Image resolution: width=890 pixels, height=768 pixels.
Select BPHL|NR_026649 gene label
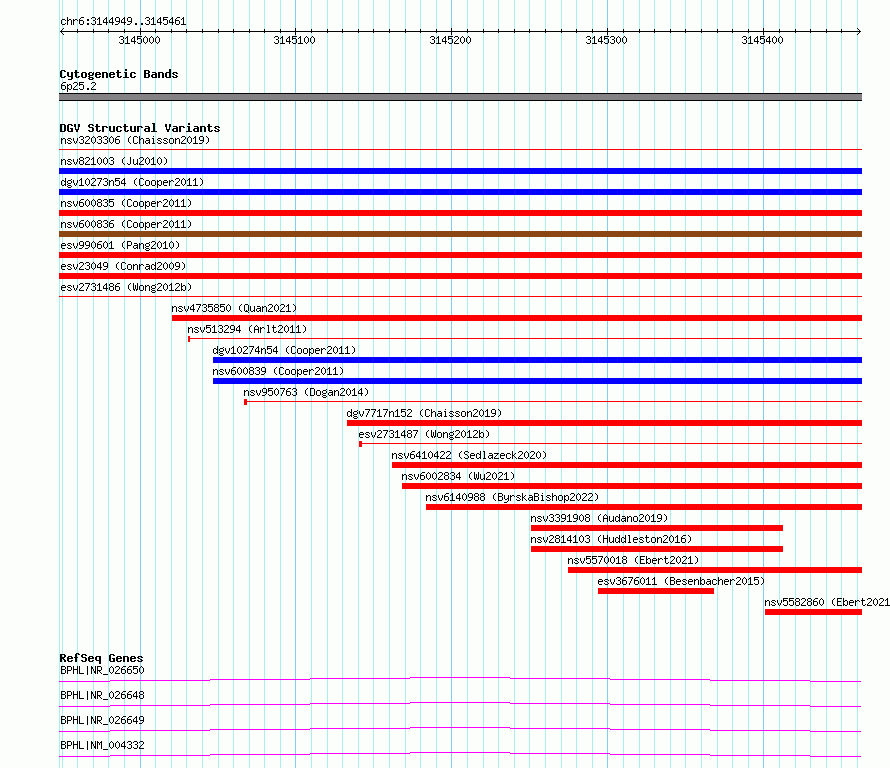coord(102,720)
